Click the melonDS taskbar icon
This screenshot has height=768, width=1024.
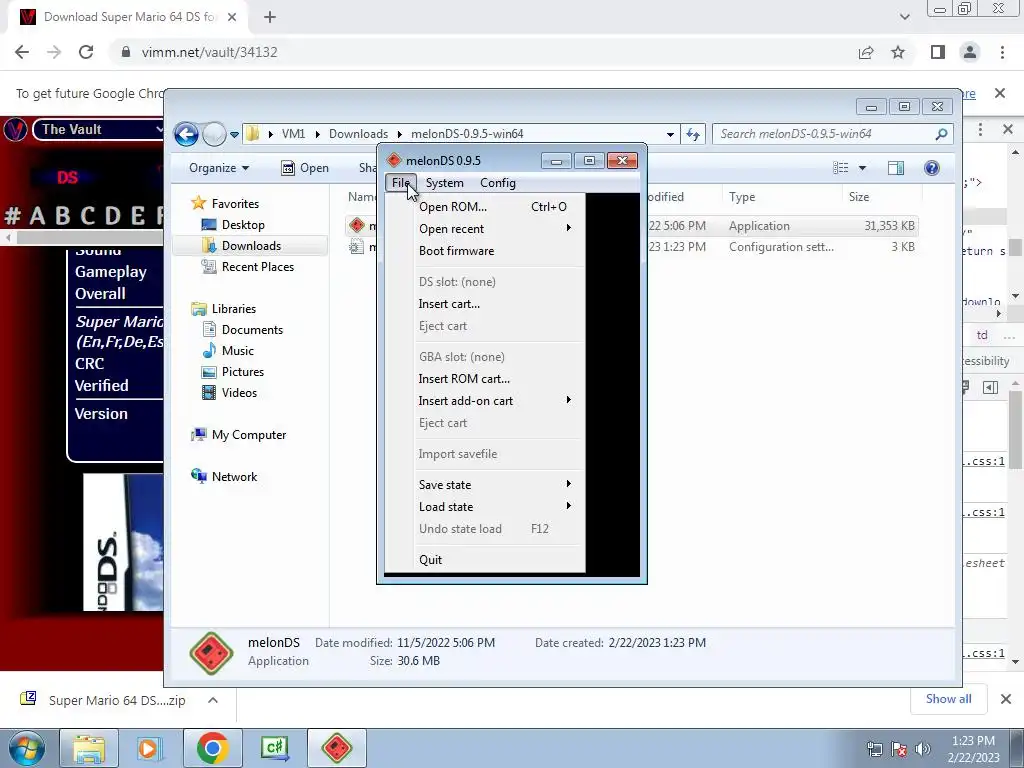coord(336,748)
